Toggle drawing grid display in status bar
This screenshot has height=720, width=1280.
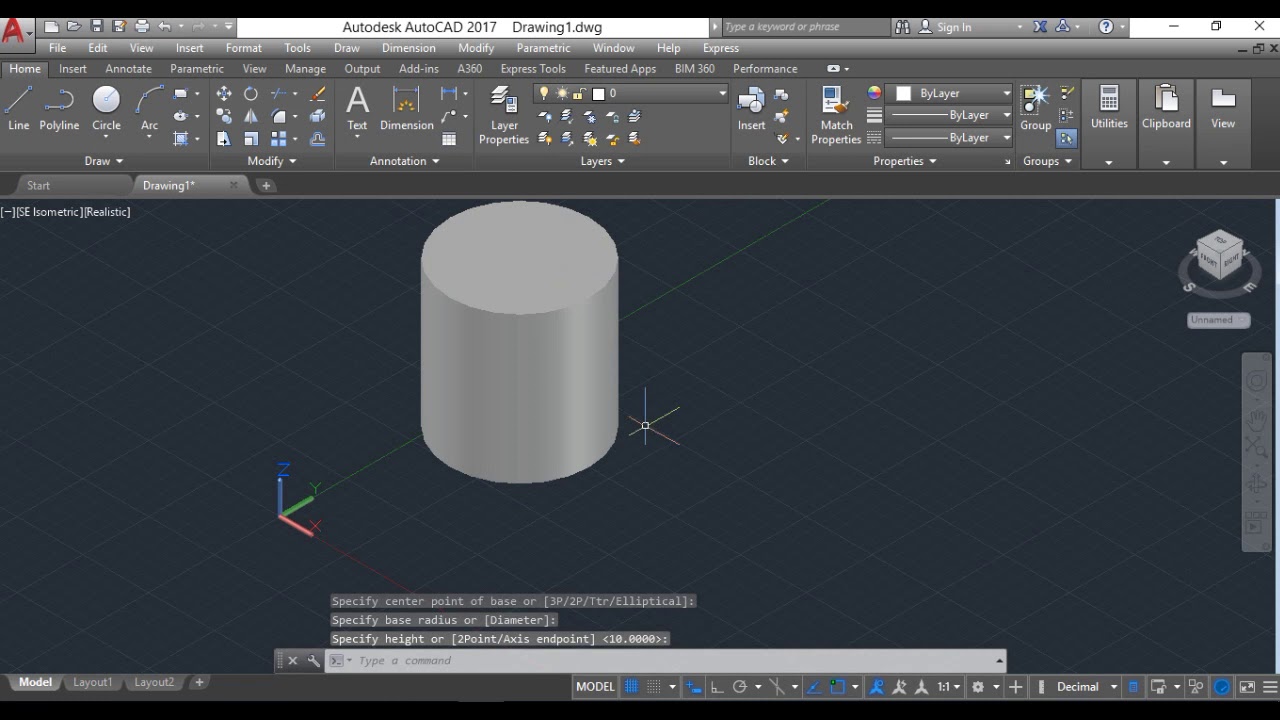(632, 687)
